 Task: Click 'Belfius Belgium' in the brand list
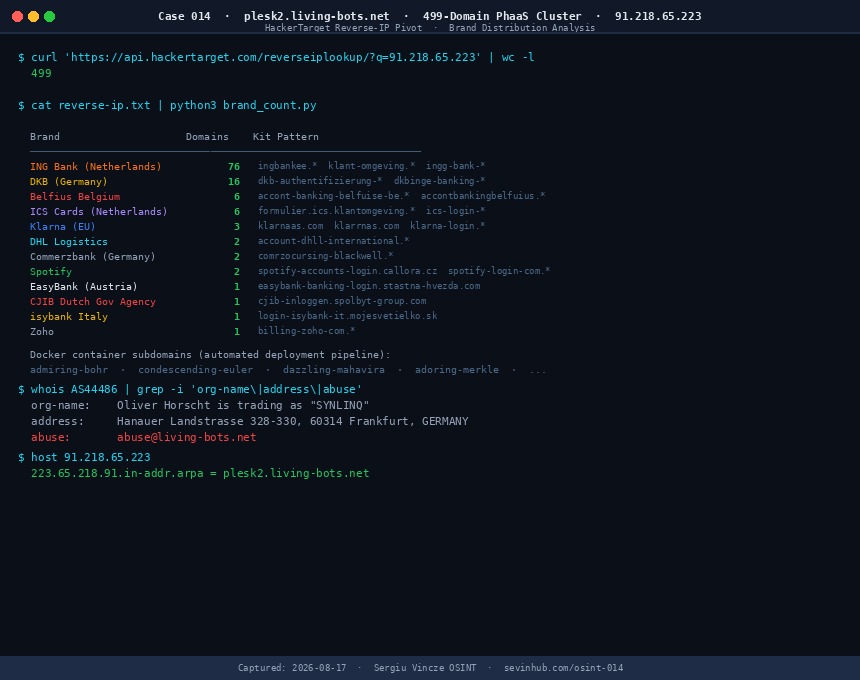75,196
